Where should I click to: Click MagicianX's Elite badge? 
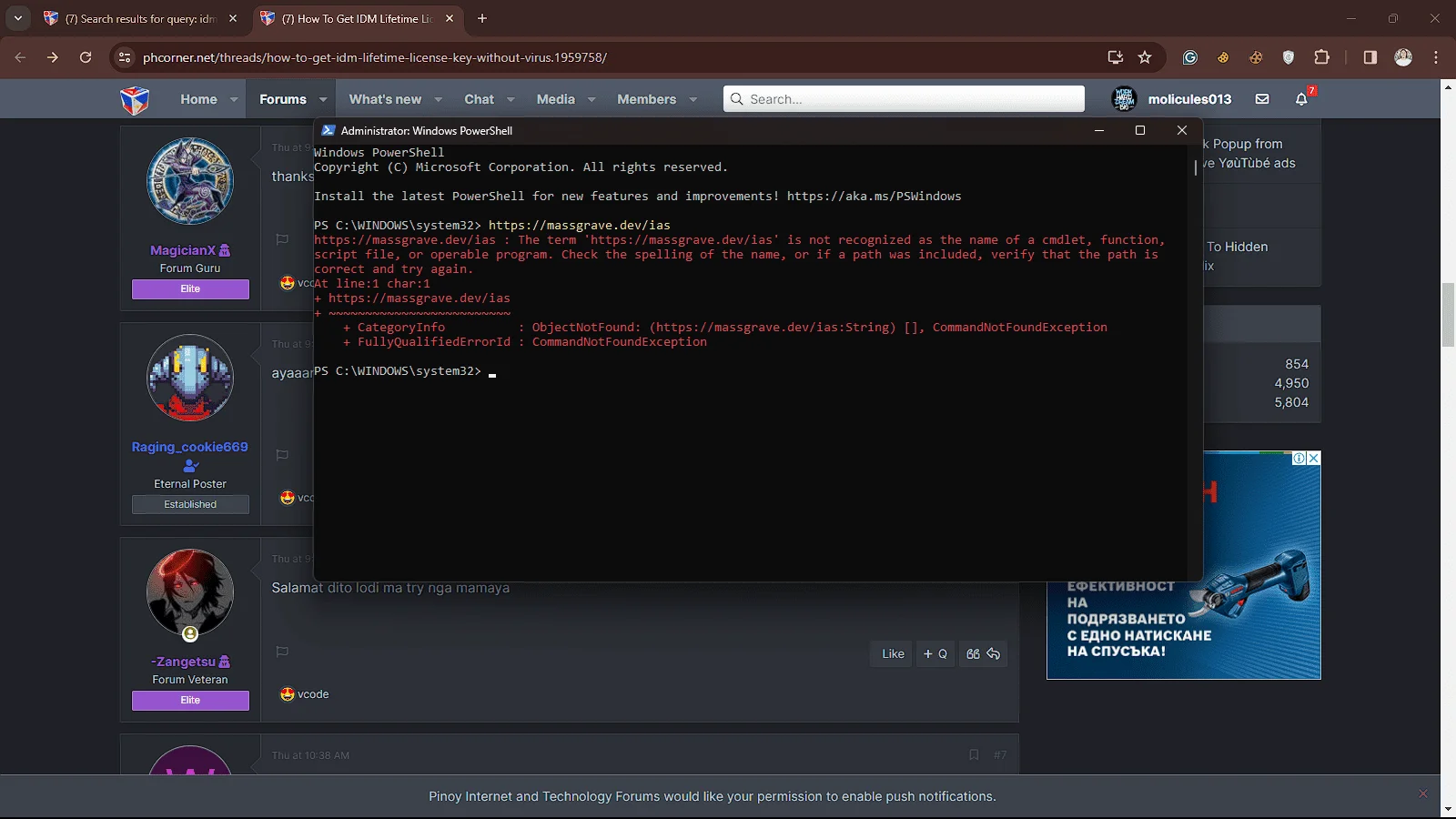coord(190,288)
